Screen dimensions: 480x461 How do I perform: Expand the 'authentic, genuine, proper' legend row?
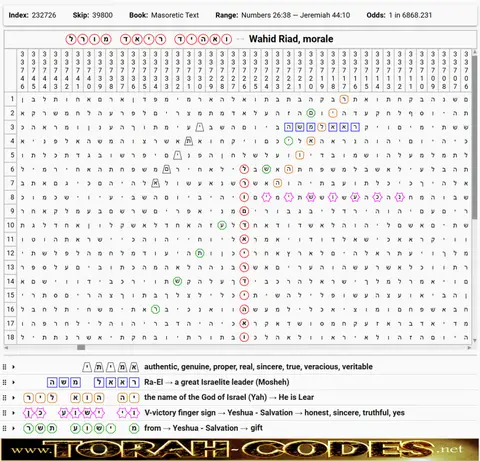click(x=14, y=367)
